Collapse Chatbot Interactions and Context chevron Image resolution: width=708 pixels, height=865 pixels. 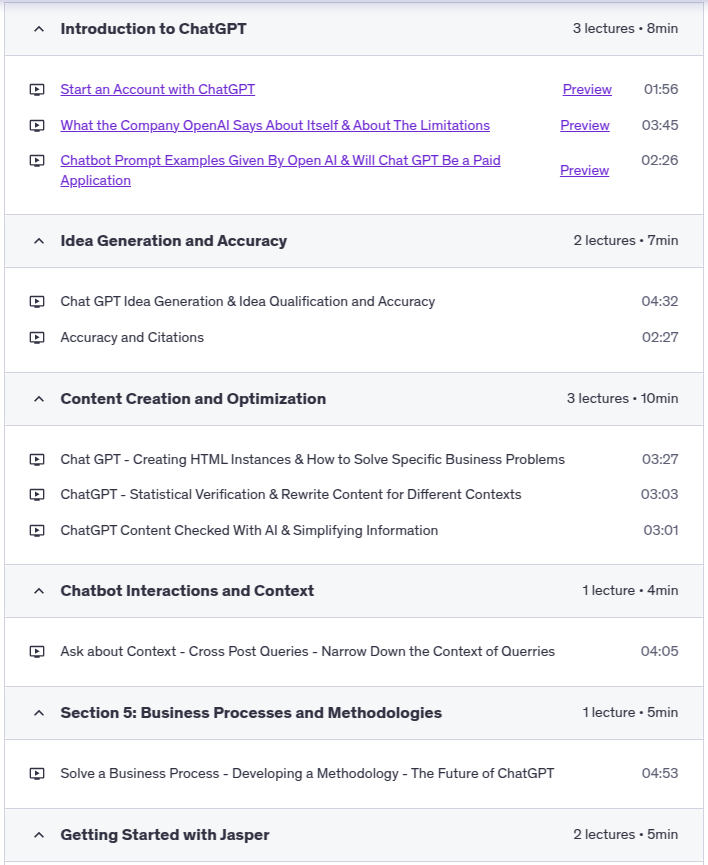(x=39, y=591)
